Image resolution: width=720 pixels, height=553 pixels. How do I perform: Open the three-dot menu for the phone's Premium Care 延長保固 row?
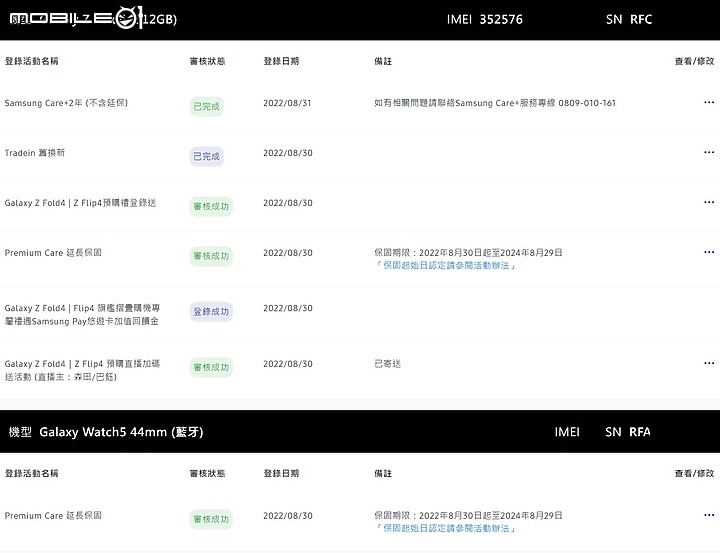[x=709, y=252]
